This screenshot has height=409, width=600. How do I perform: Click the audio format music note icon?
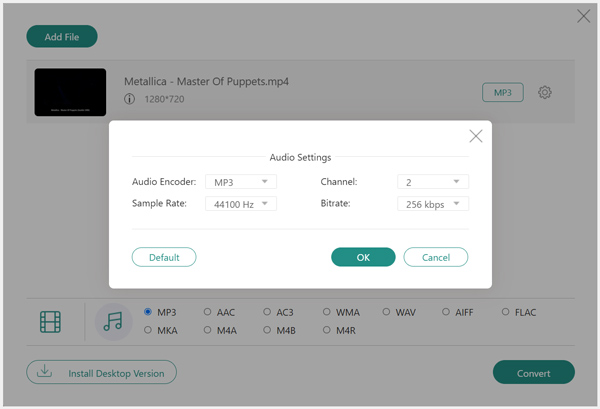coord(113,322)
